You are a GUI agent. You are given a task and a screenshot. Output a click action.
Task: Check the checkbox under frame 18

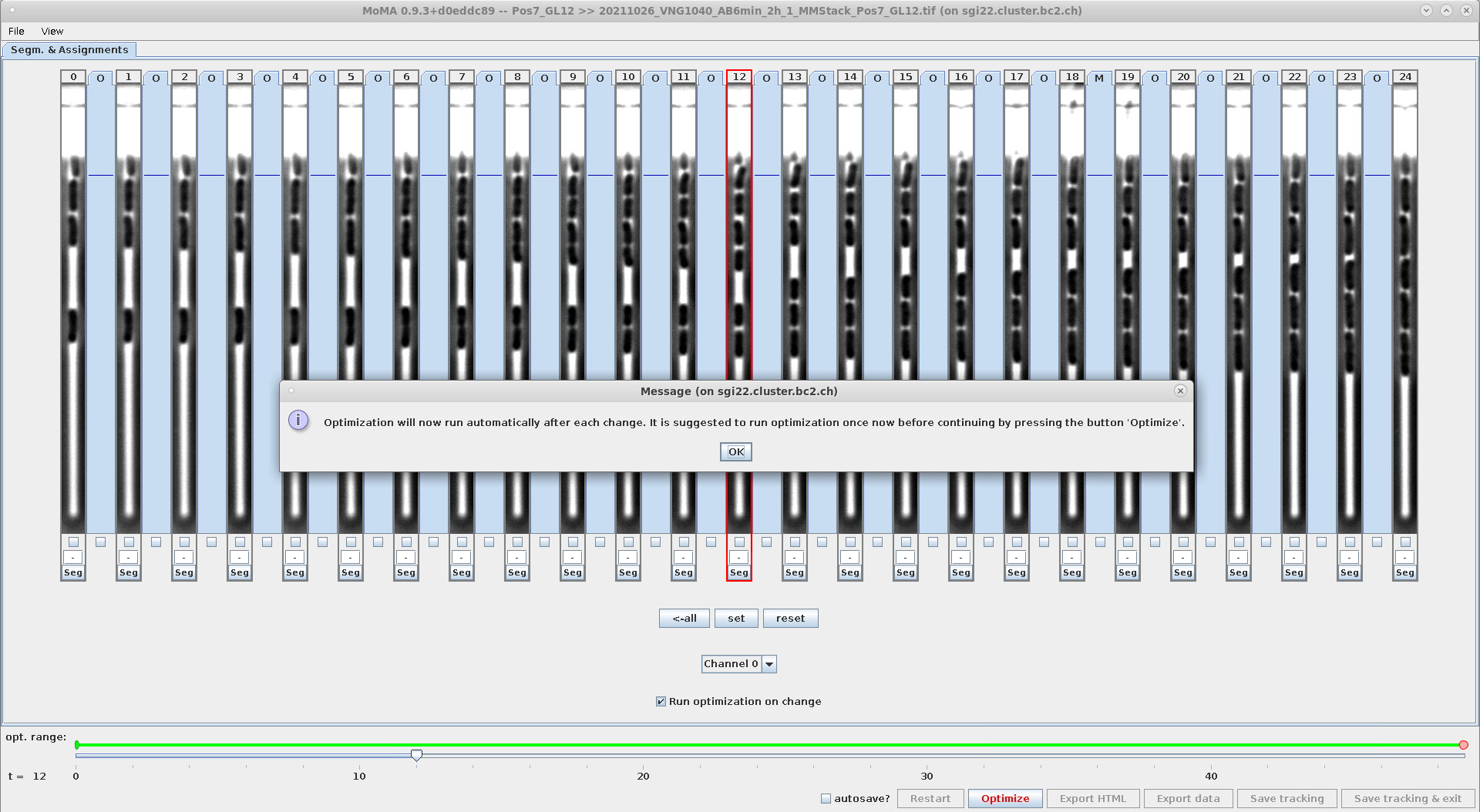click(1072, 542)
